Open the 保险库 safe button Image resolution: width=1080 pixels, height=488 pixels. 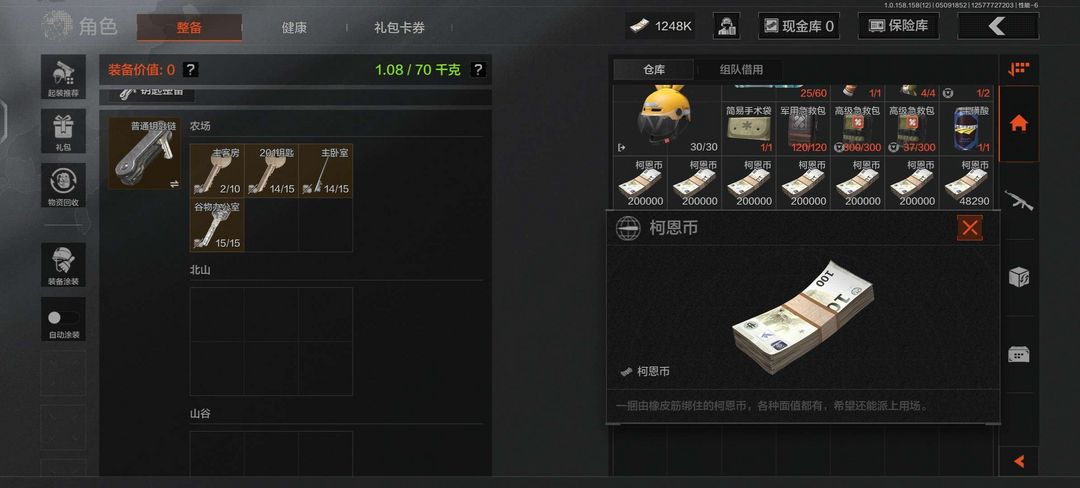(x=899, y=26)
